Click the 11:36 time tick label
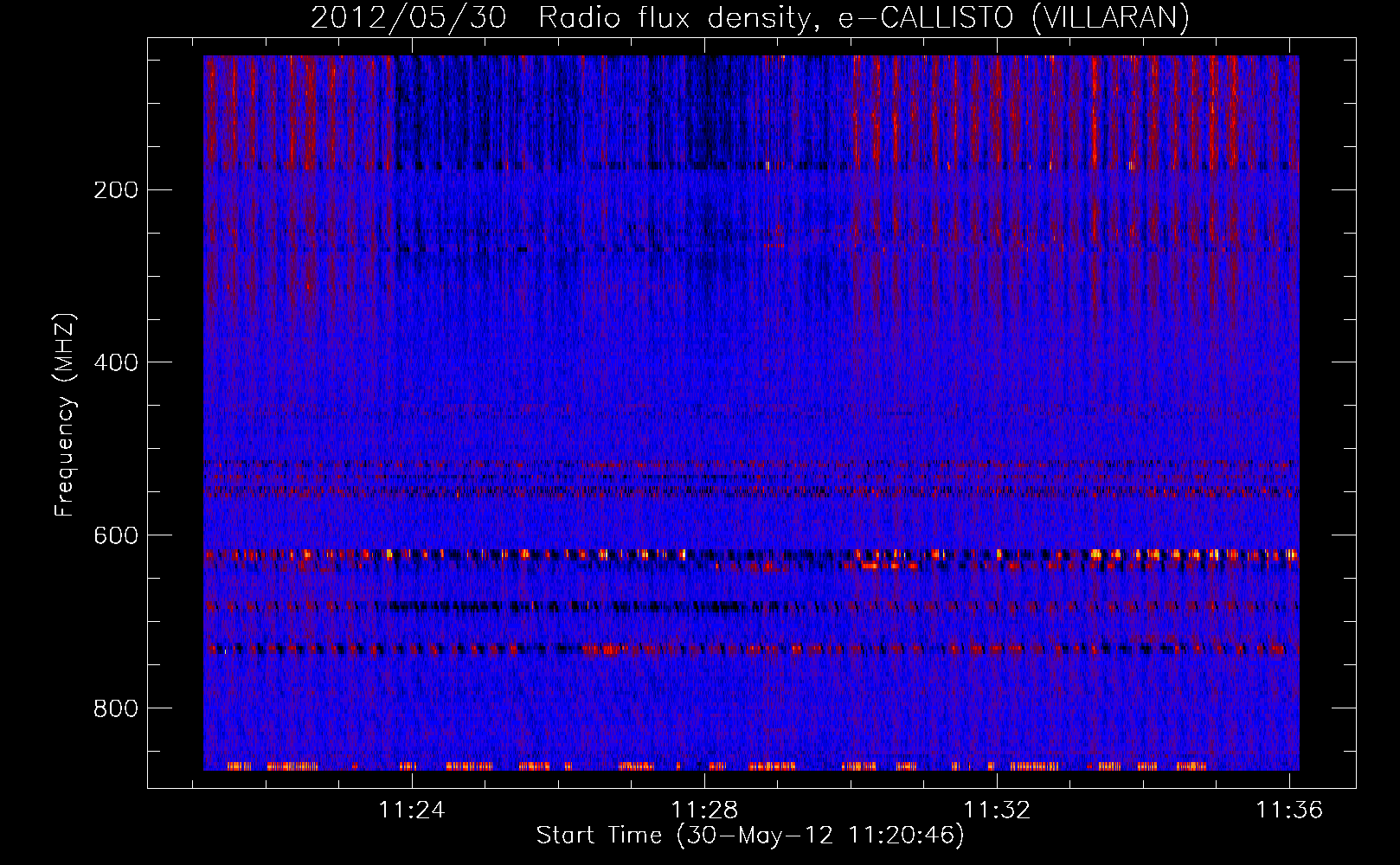The height and width of the screenshot is (865, 1400). [1289, 810]
